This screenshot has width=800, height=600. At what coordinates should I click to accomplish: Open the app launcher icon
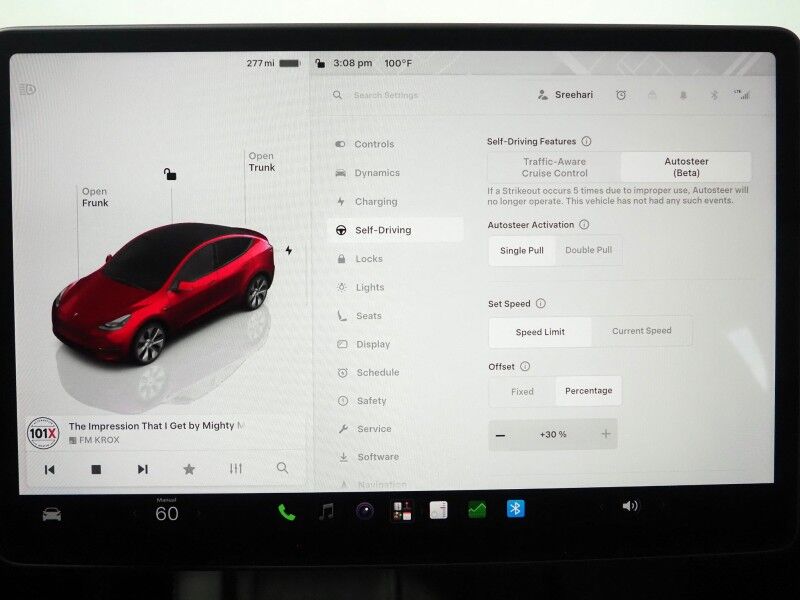click(x=402, y=511)
